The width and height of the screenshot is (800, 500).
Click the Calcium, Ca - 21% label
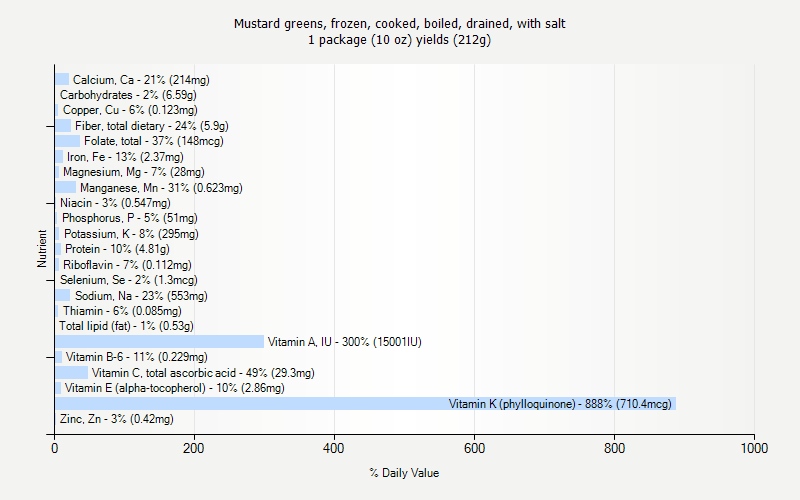click(141, 80)
